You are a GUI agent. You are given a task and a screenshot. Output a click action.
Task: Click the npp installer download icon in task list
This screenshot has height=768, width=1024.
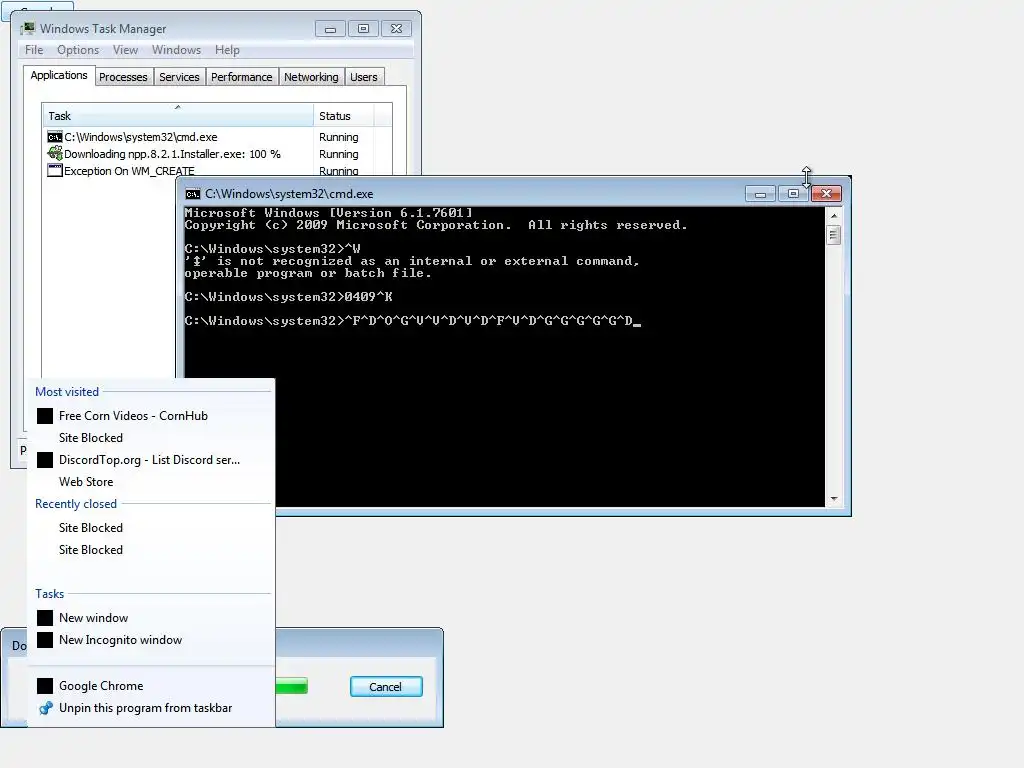[55, 154]
